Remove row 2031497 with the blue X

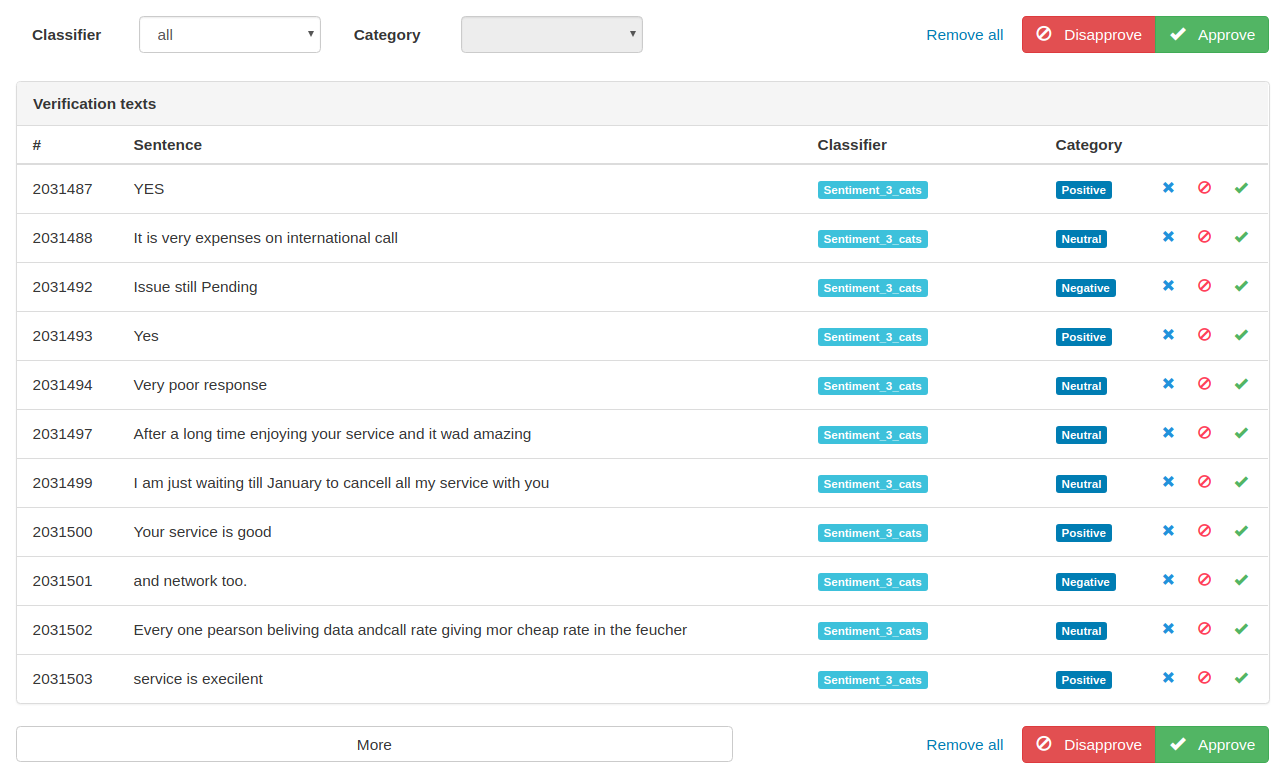click(1168, 433)
